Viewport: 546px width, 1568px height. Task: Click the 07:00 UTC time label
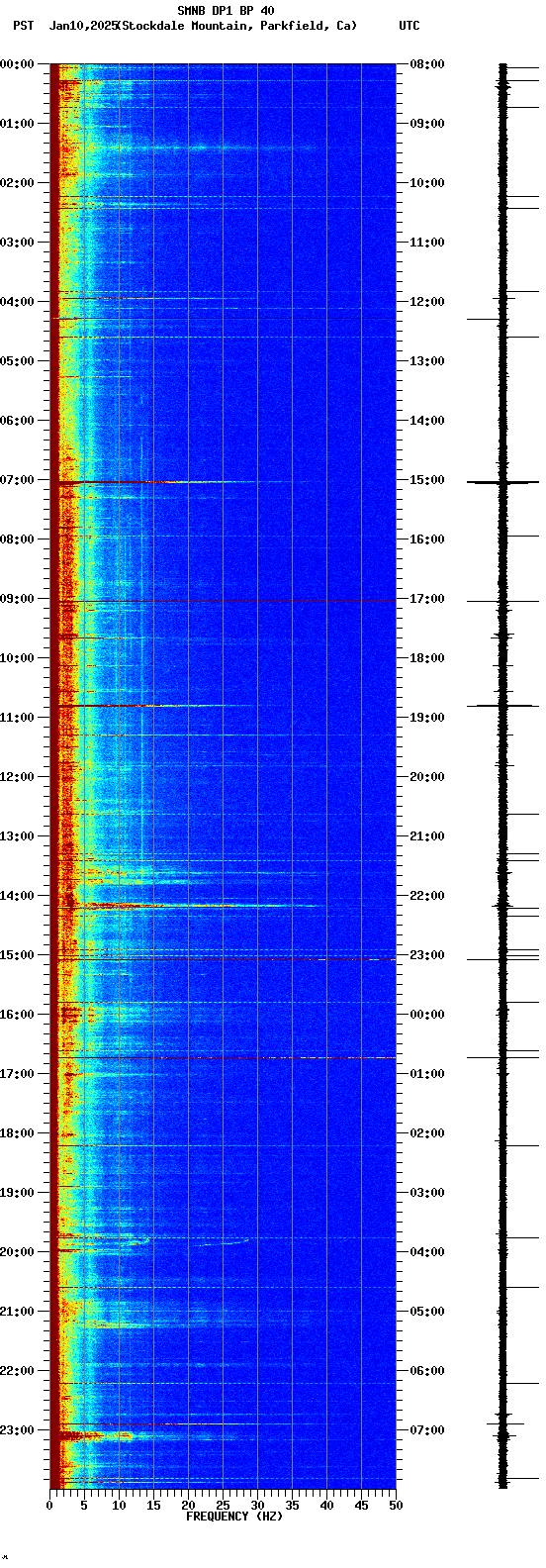[427, 1430]
